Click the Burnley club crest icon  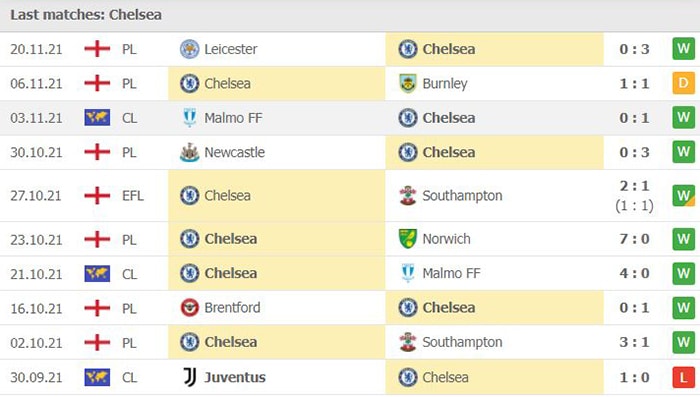(408, 84)
